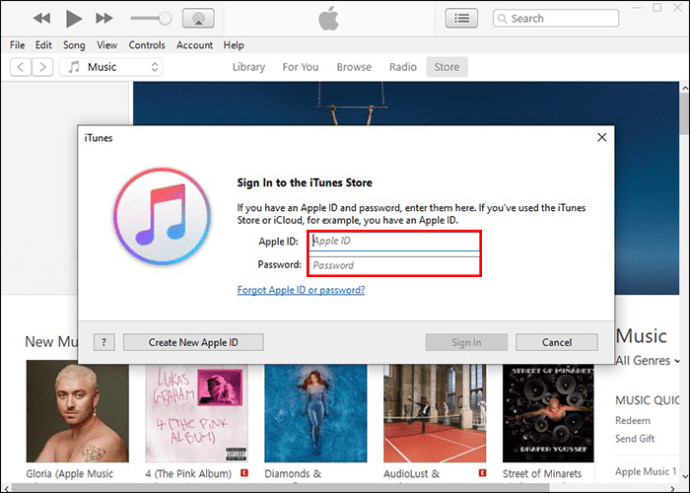Click the Gloria (Apple Music title text
690x493 pixels.
tap(70, 474)
